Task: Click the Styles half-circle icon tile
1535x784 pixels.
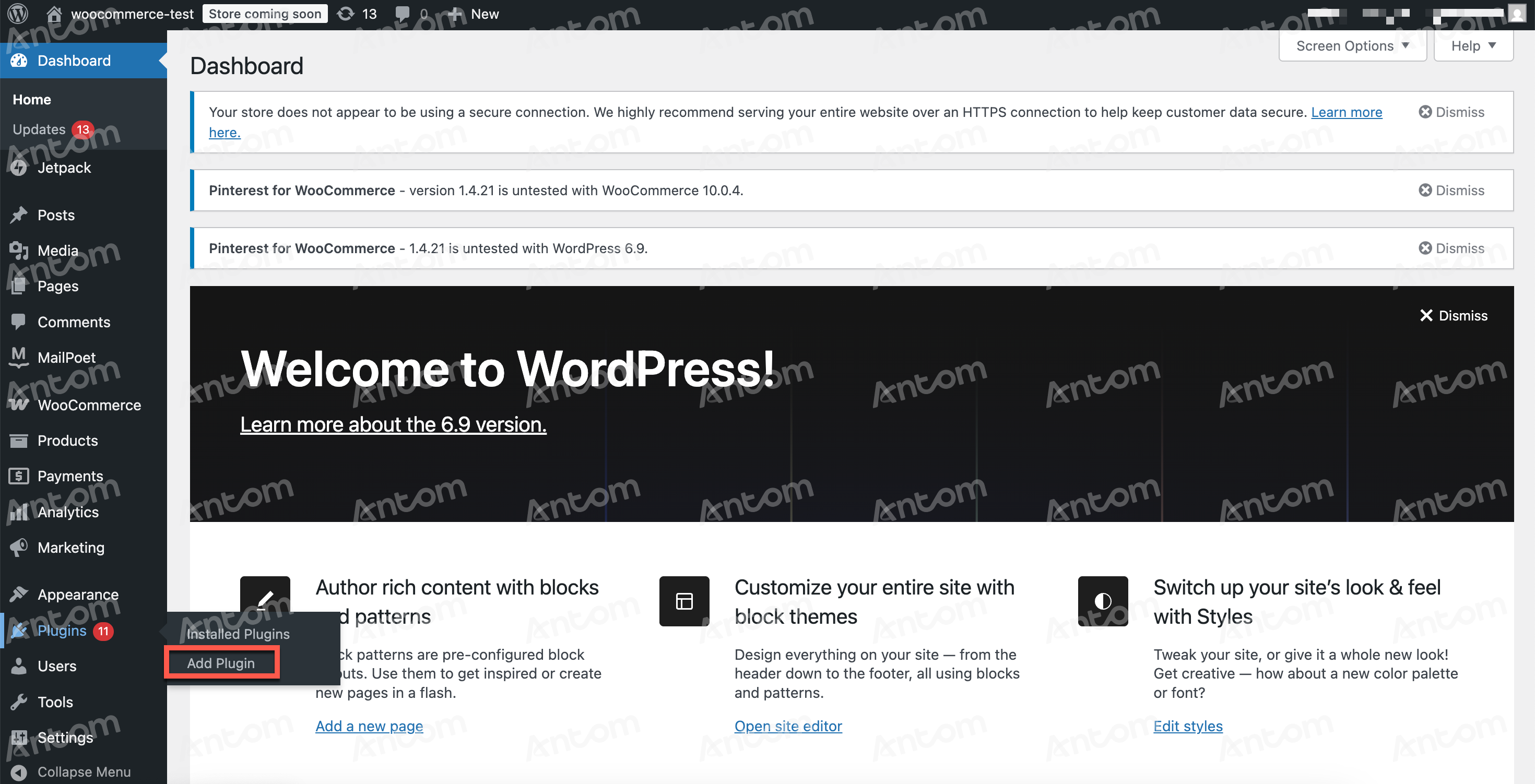Action: 1103,601
